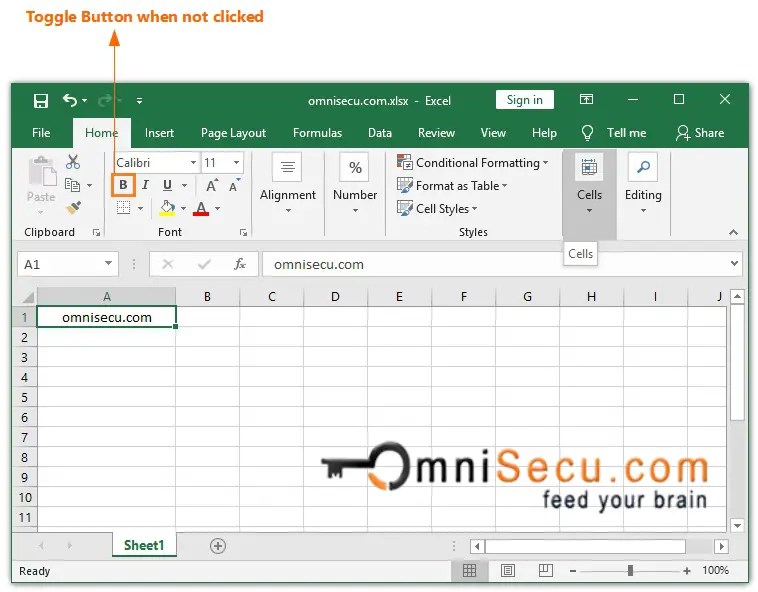
Task: Expand the formula bar chevron
Action: [x=734, y=264]
